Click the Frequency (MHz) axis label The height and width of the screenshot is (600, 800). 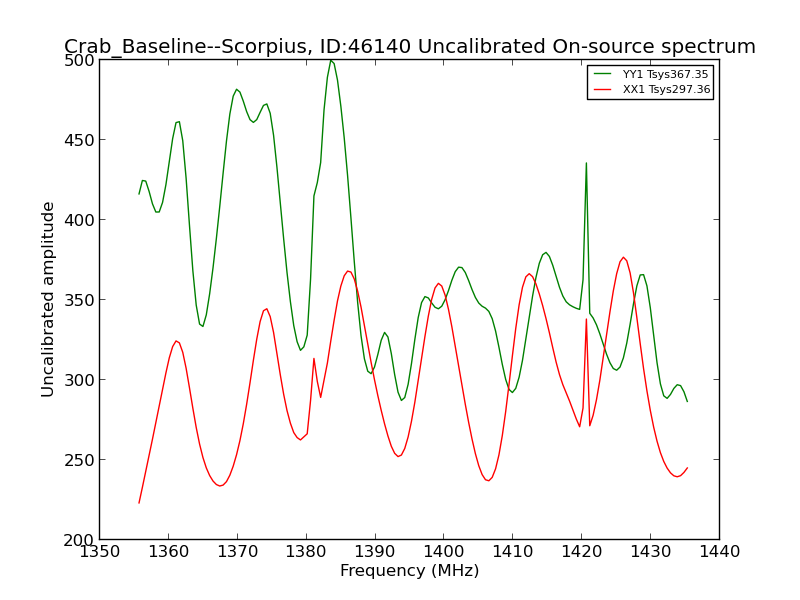coord(410,570)
